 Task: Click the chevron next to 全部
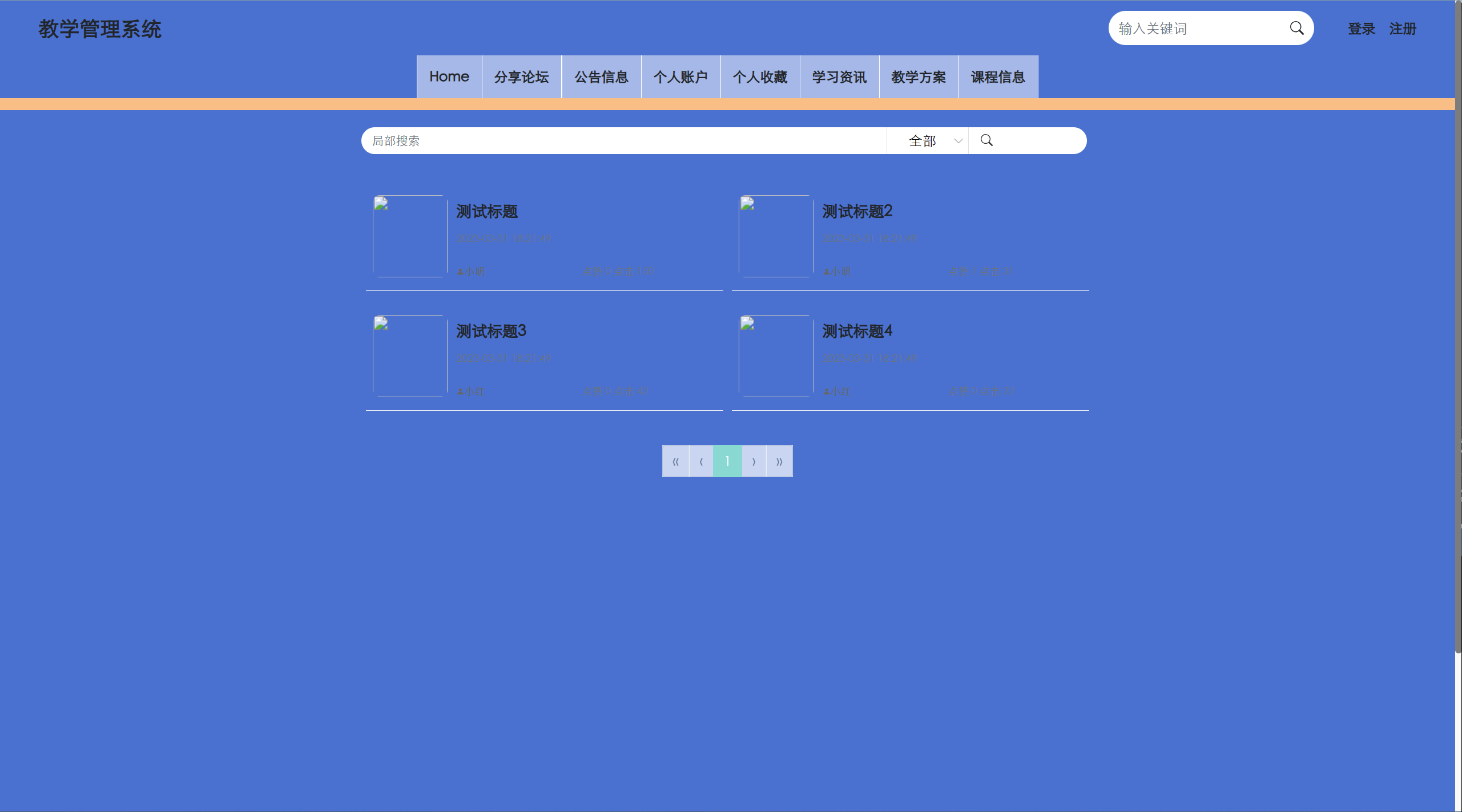click(x=958, y=140)
